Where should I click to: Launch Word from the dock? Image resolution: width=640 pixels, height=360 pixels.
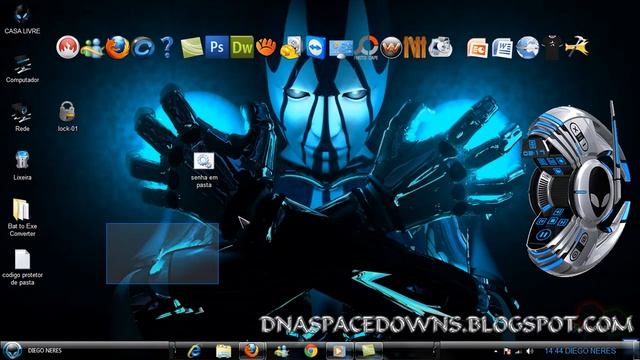click(502, 48)
